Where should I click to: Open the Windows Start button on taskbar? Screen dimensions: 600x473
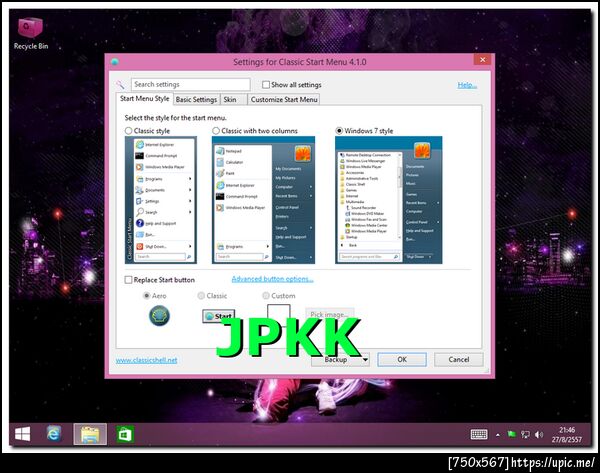click(x=23, y=434)
